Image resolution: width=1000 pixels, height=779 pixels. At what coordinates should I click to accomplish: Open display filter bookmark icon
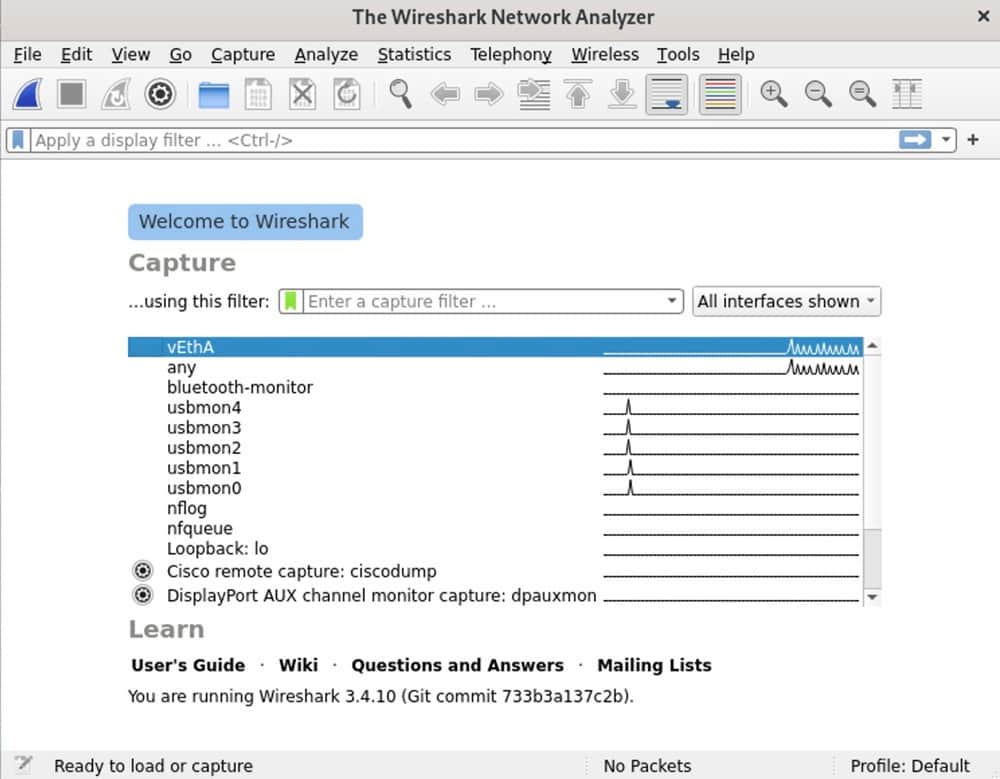click(18, 140)
